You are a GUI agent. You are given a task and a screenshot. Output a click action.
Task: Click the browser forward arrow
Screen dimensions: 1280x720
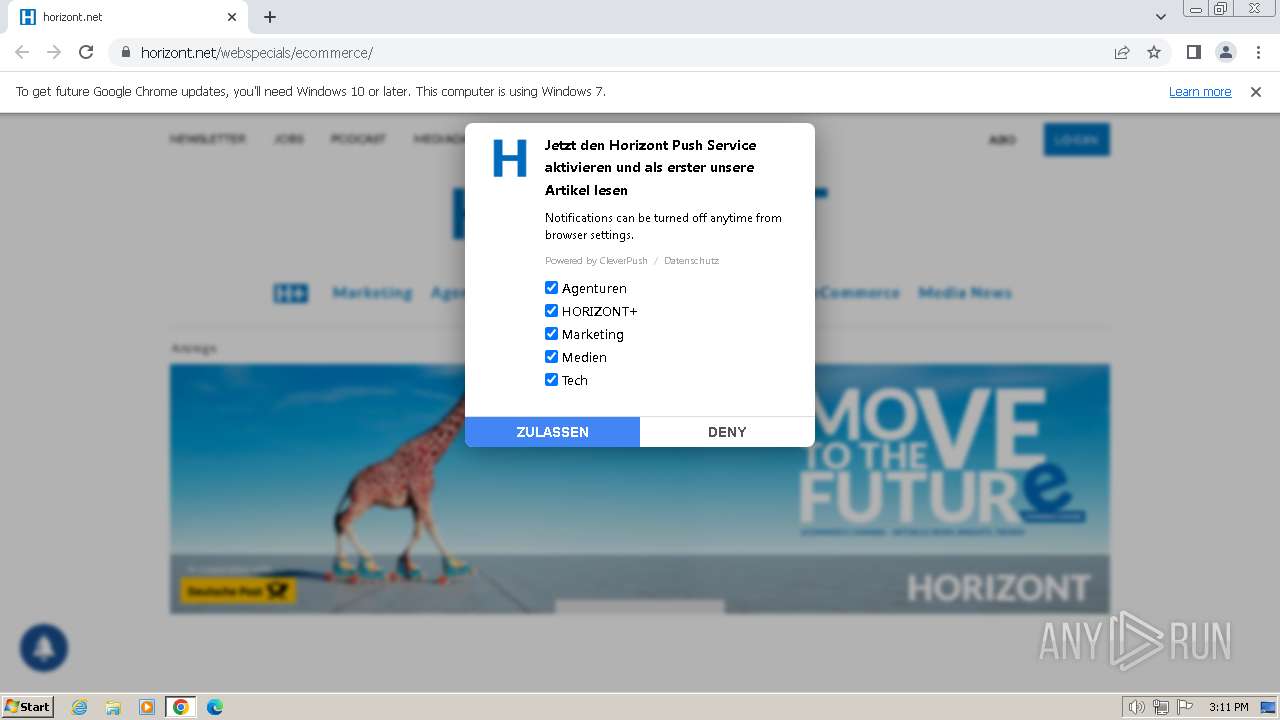point(54,52)
